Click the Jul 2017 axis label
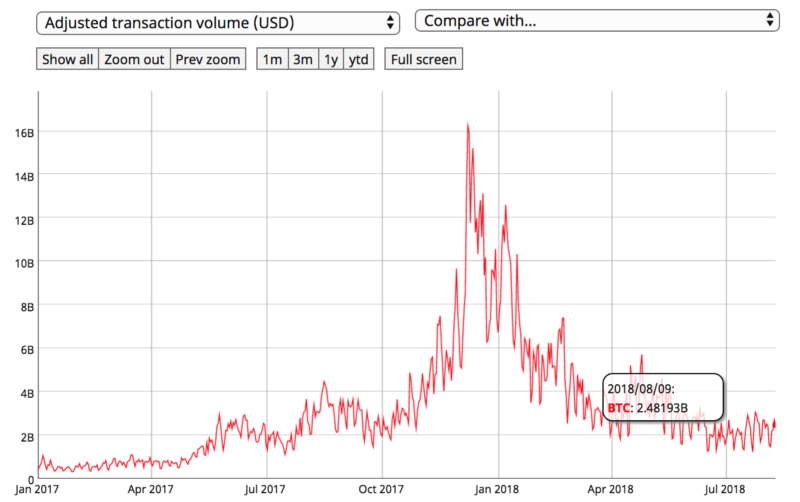 pos(265,489)
